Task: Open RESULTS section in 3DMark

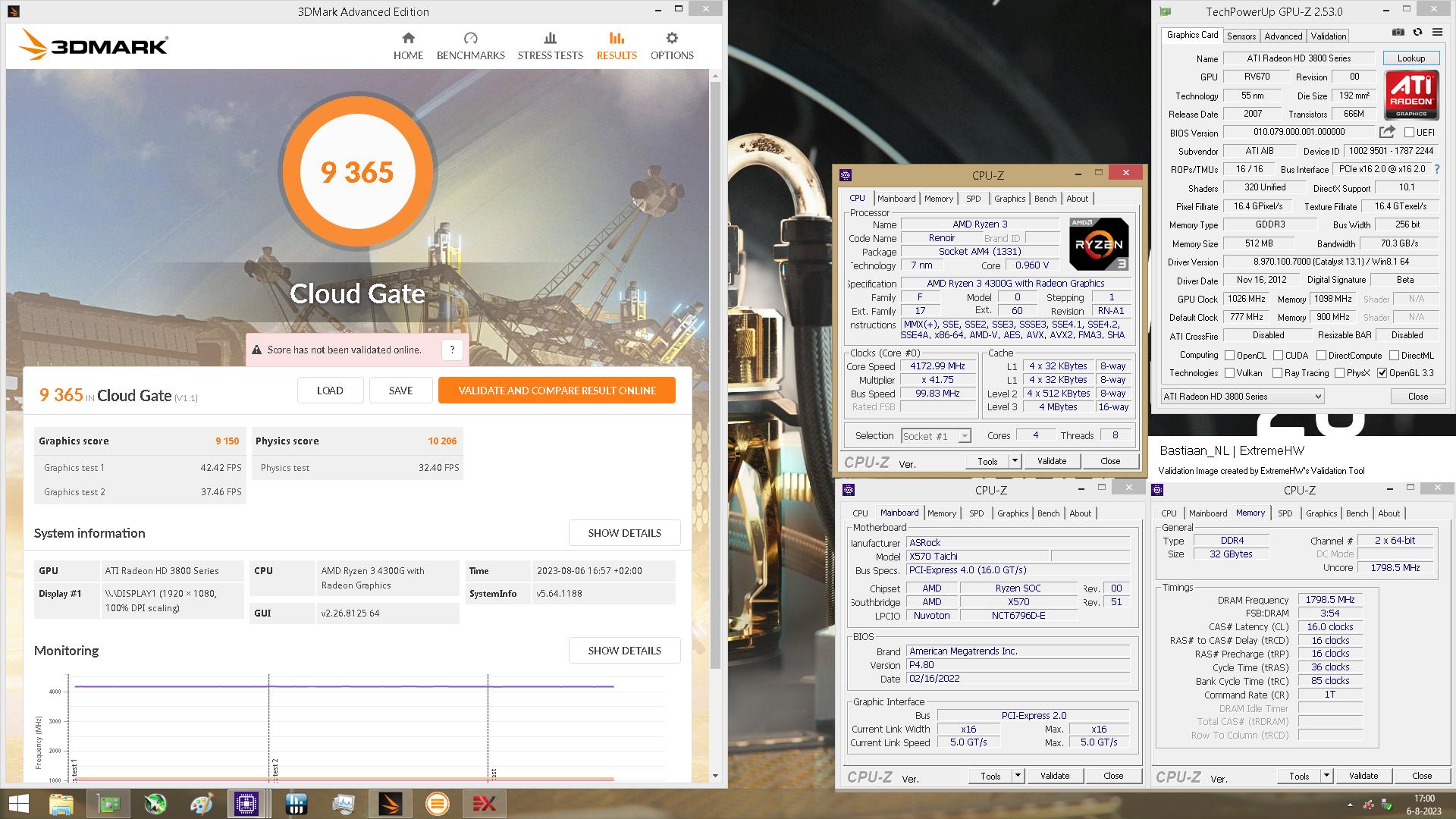Action: (617, 45)
